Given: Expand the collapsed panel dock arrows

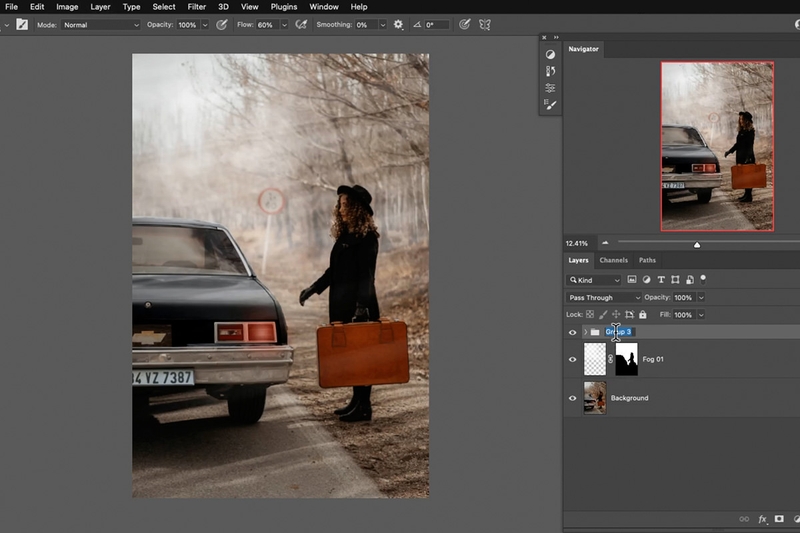Looking at the screenshot, I should (556, 37).
